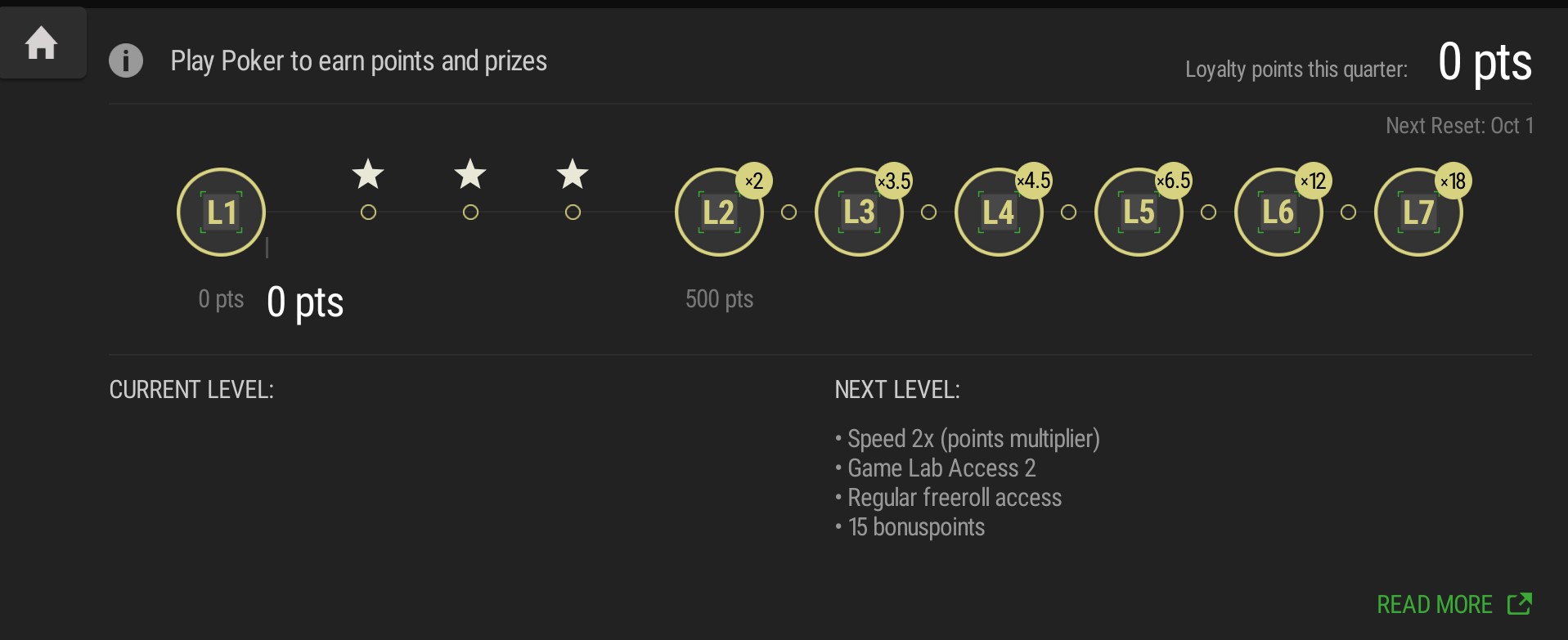Click the third star milestone
The image size is (1568, 640).
point(573,174)
